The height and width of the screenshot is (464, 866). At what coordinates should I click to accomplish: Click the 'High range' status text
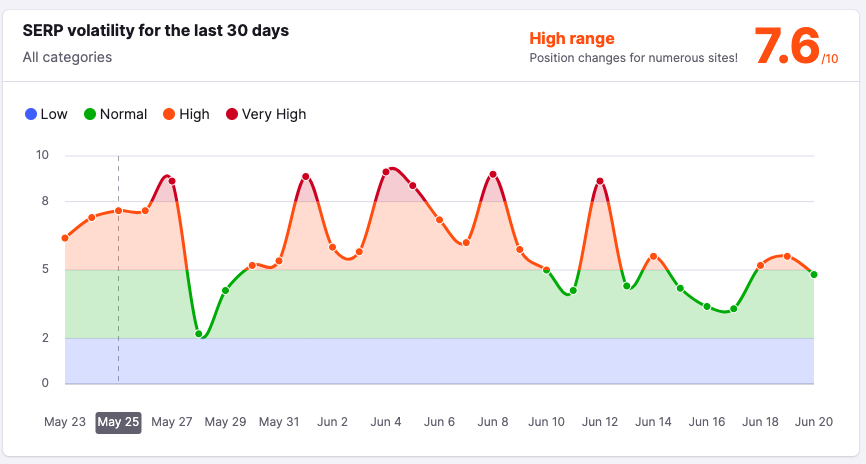572,38
